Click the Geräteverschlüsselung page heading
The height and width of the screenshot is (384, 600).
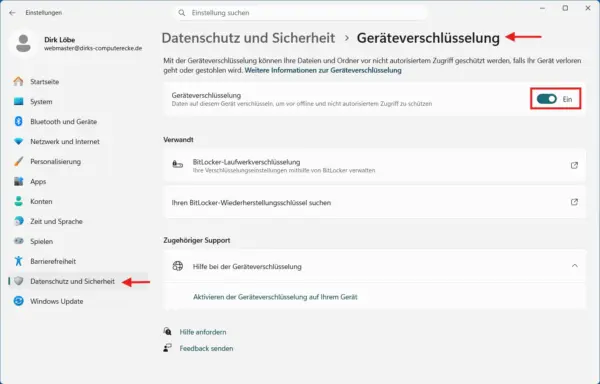pos(428,38)
